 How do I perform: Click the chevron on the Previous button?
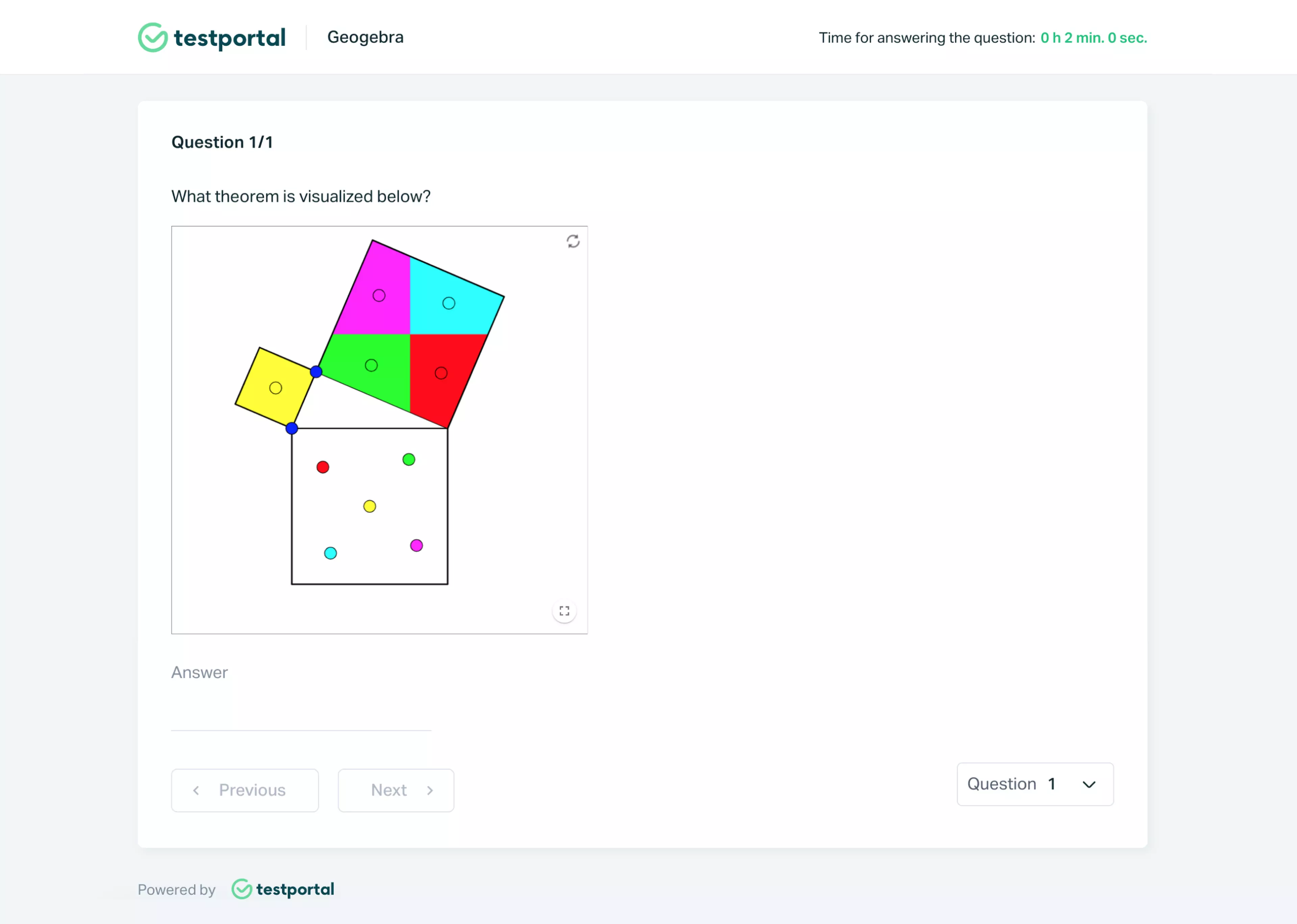pos(196,790)
